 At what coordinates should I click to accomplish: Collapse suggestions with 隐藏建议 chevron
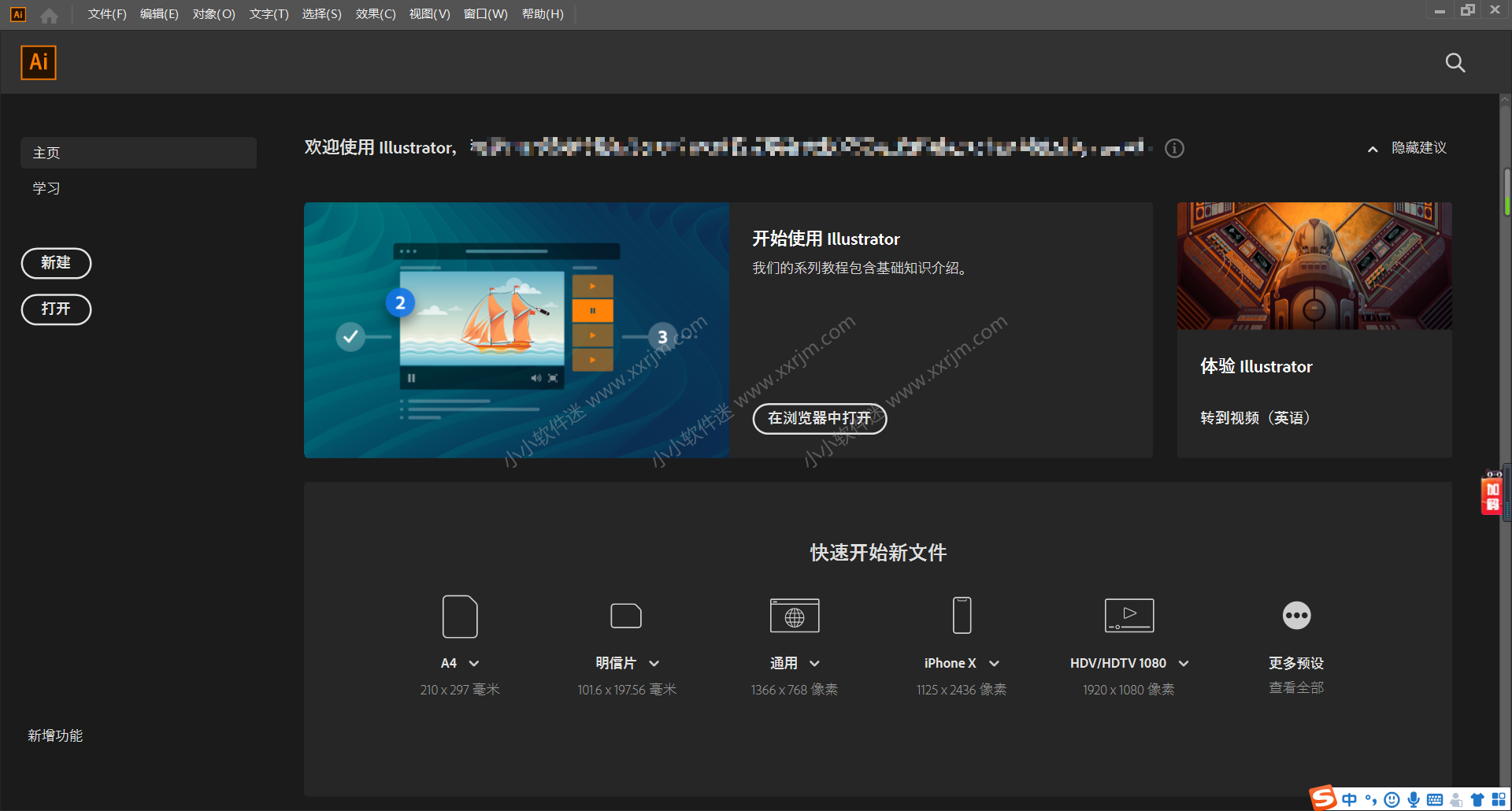coord(1373,149)
